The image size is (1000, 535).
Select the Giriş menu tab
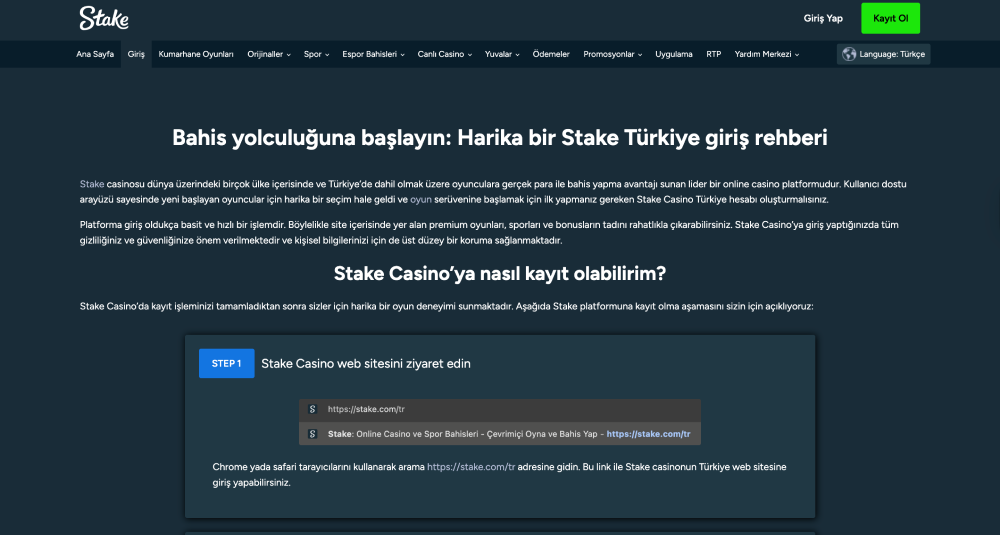coord(136,54)
